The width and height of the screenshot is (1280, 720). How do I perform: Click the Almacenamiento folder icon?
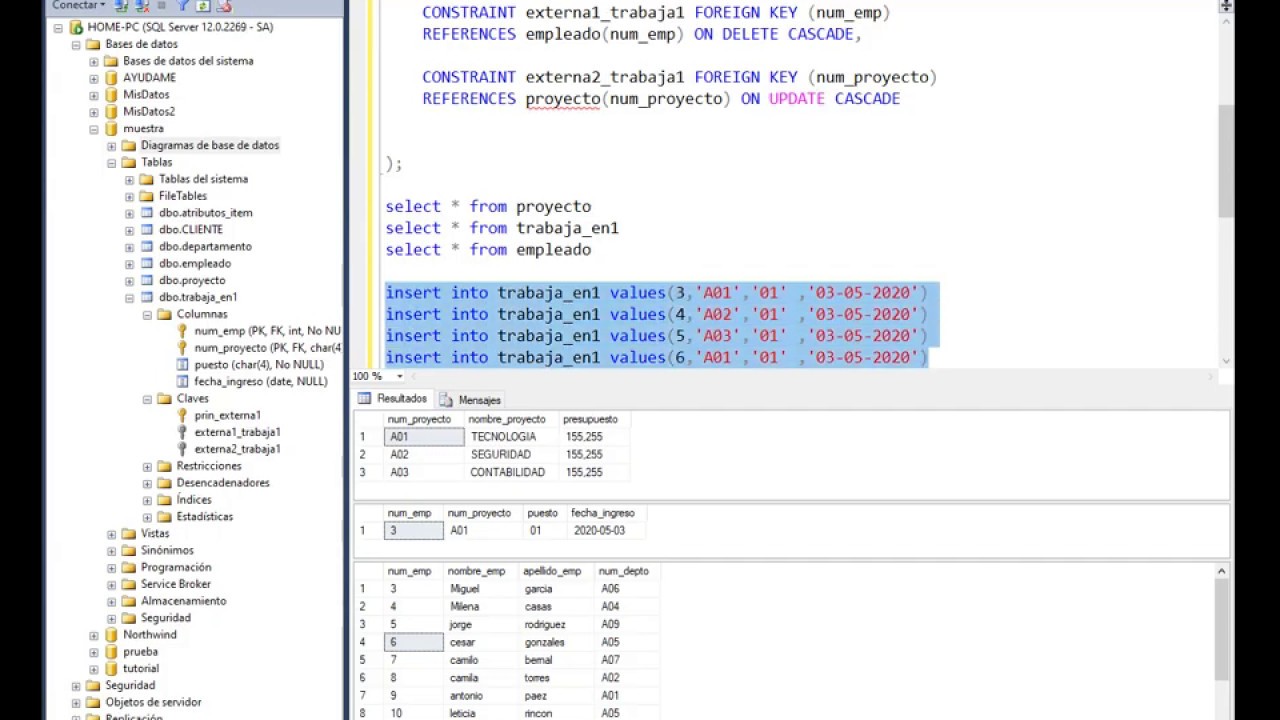pos(129,601)
